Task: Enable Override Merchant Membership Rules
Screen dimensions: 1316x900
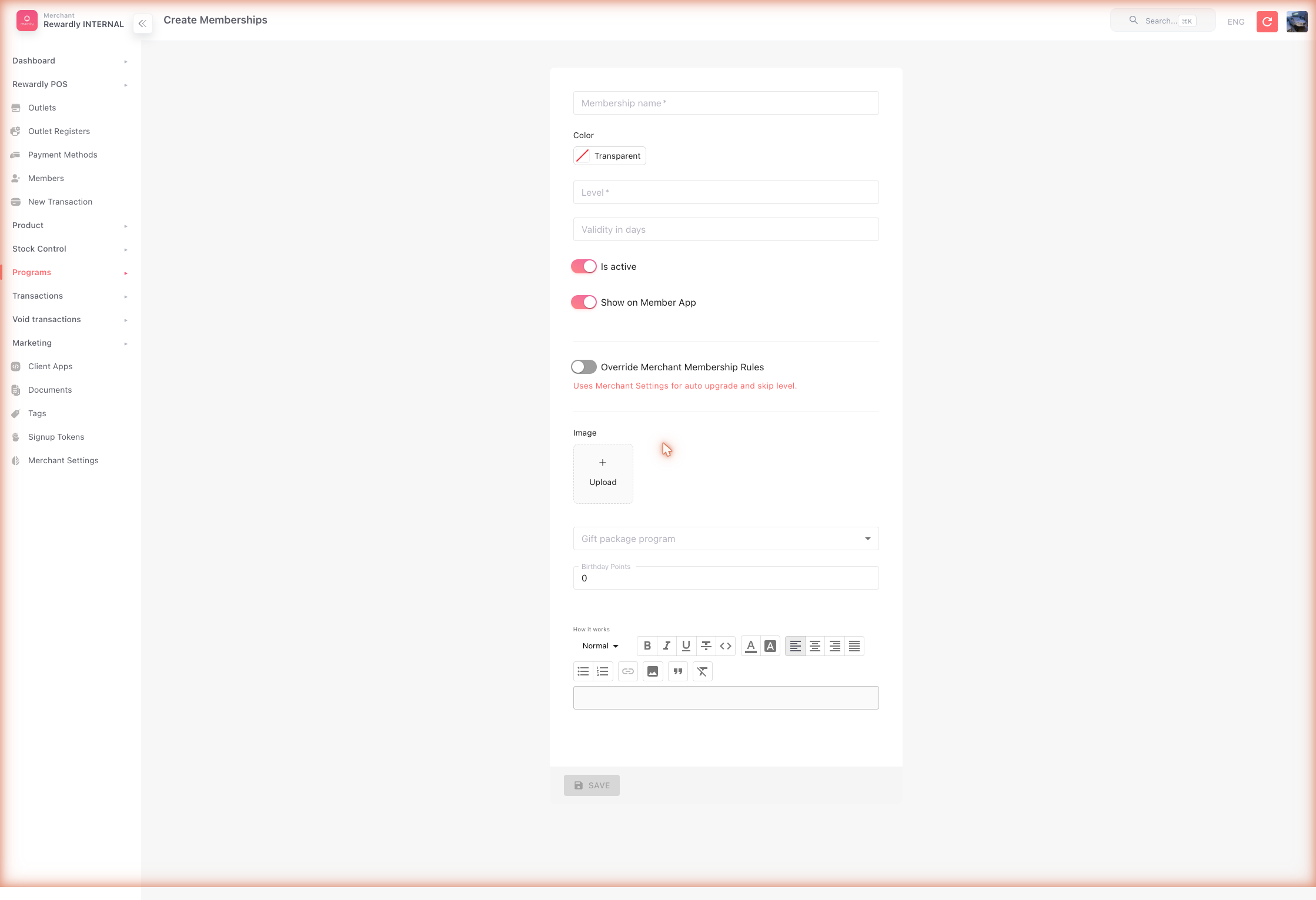Action: point(584,367)
